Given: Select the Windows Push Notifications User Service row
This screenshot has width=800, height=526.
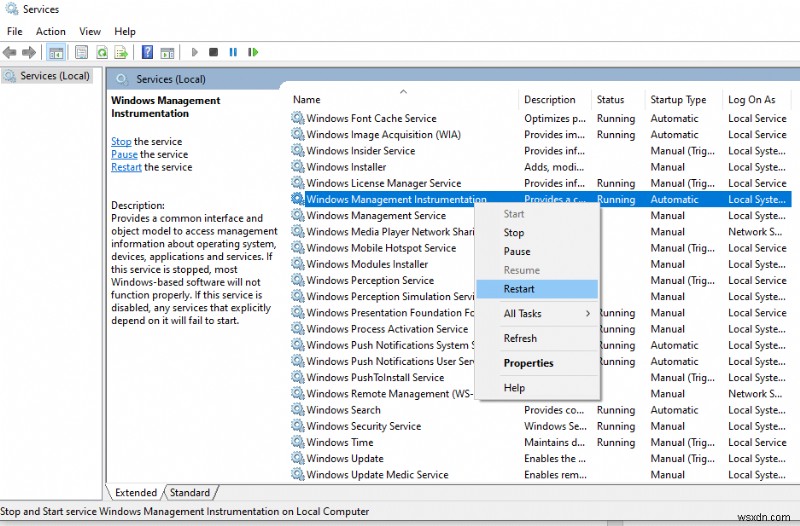Looking at the screenshot, I should pyautogui.click(x=383, y=361).
